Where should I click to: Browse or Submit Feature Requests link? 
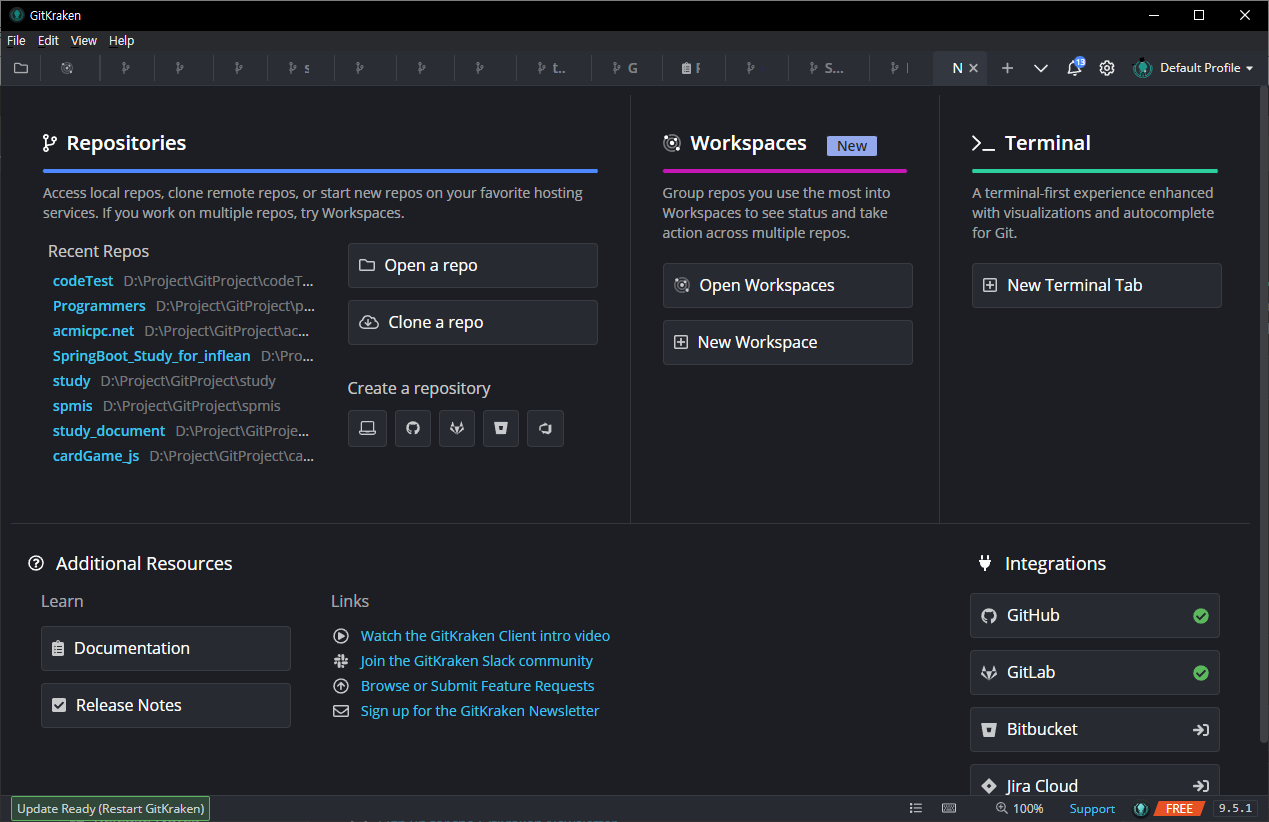477,686
